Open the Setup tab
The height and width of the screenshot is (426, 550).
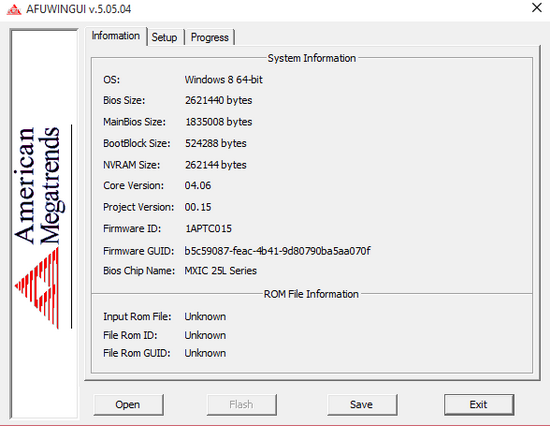[165, 37]
